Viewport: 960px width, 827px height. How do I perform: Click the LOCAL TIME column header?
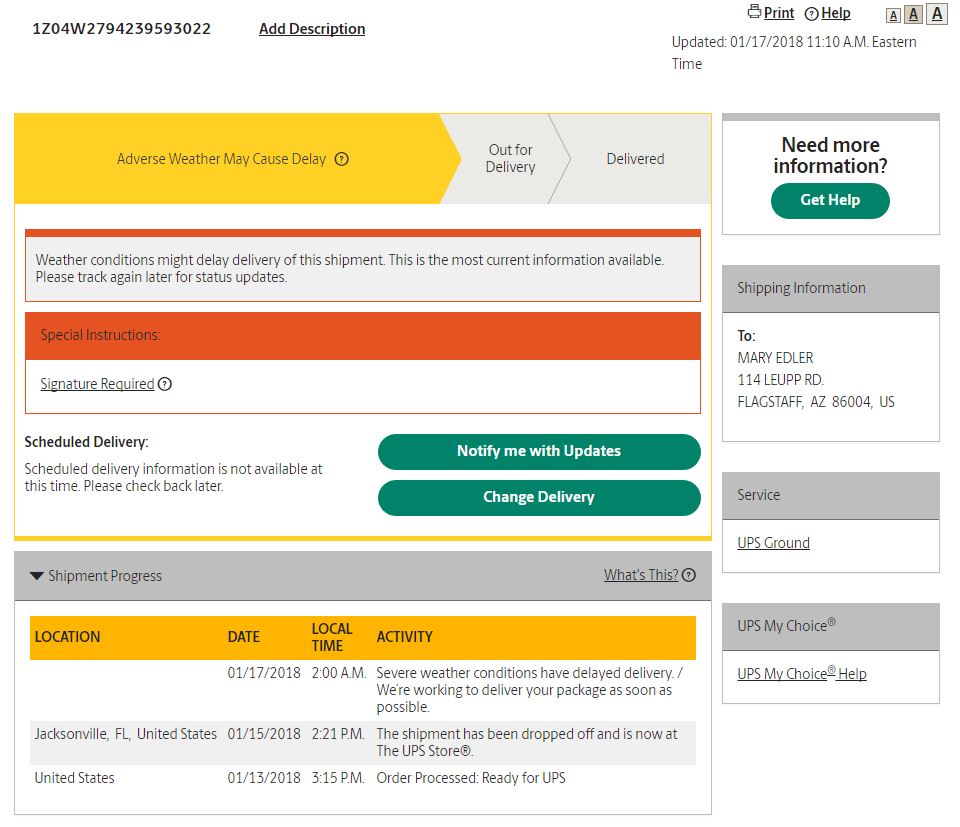(x=332, y=637)
